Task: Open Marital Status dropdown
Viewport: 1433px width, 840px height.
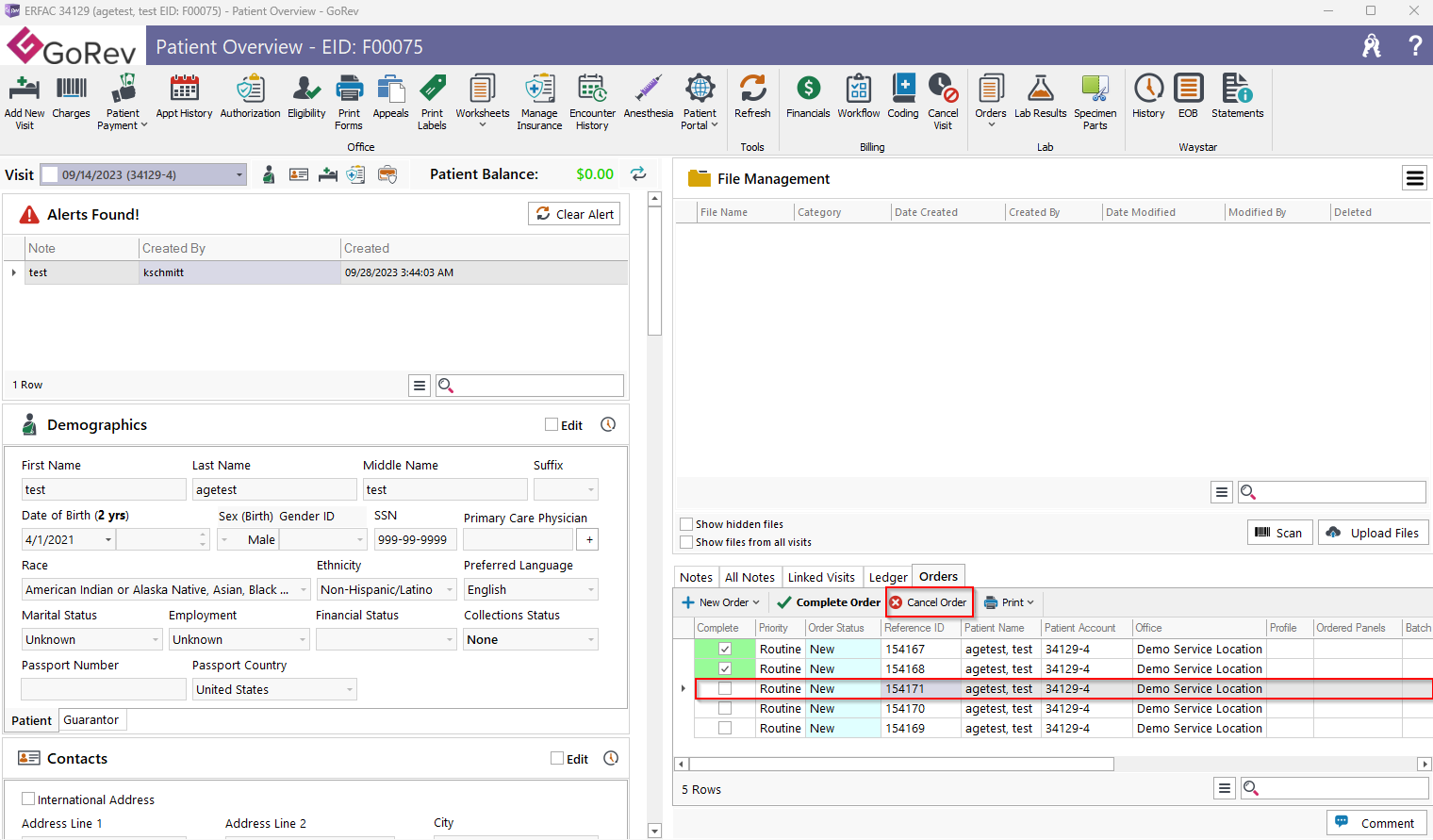Action: [x=156, y=639]
